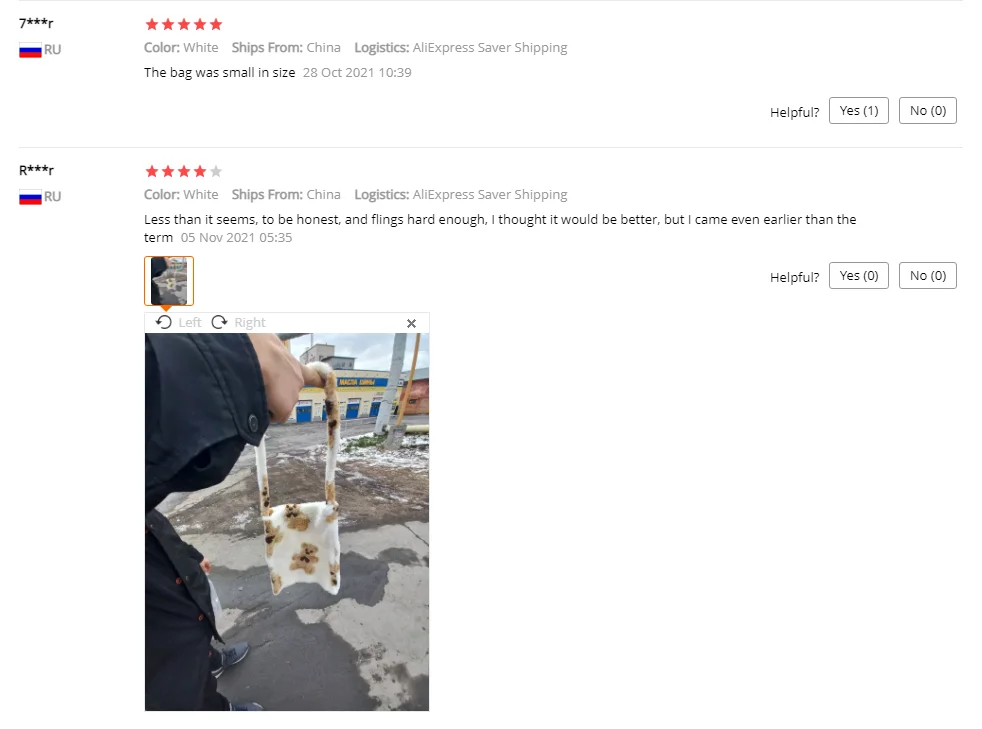Click username 7***r
Image resolution: width=982 pixels, height=729 pixels.
(36, 23)
